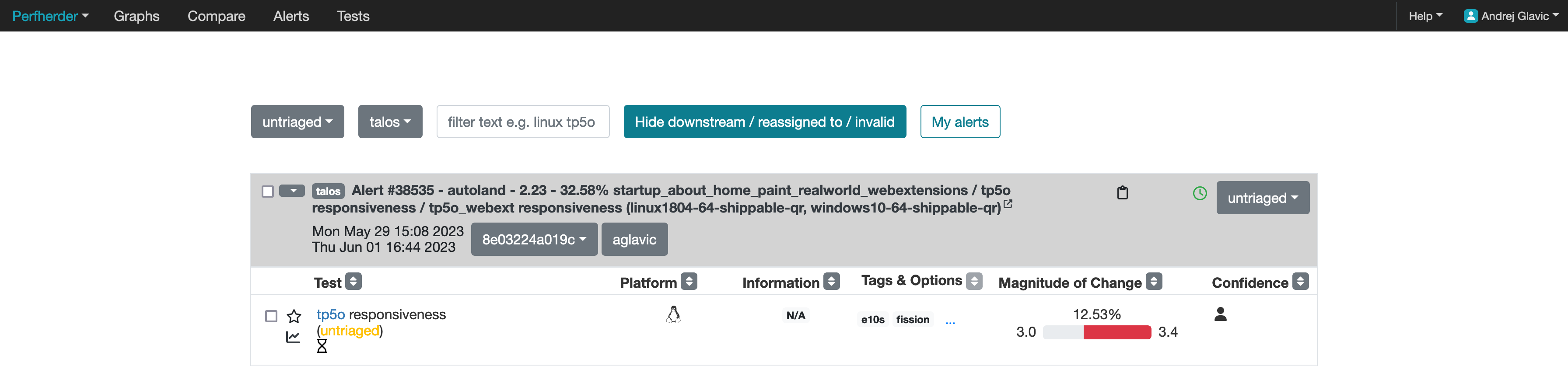
Task: Click the filter text input field
Action: point(522,122)
